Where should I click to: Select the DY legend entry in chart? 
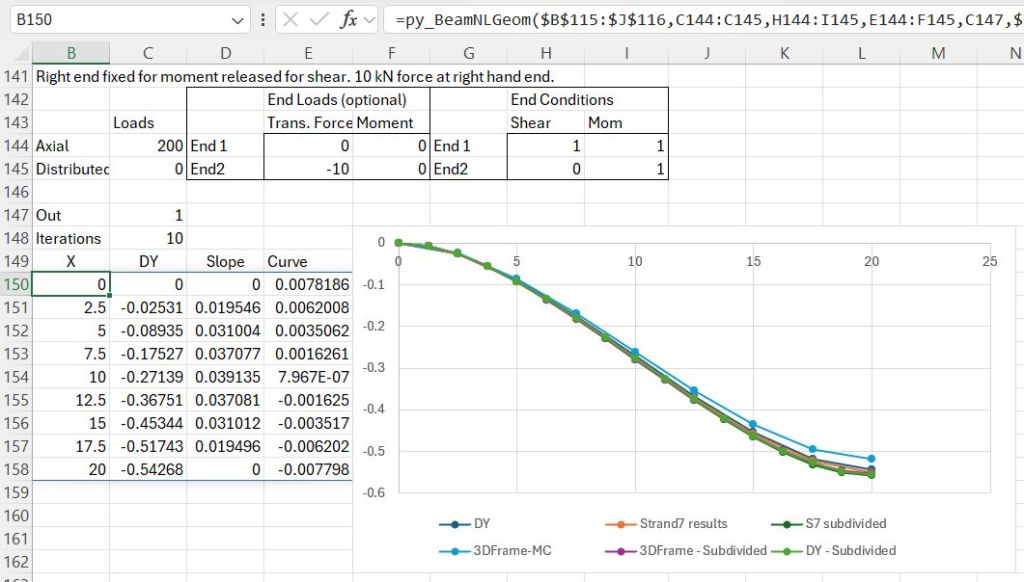click(x=468, y=523)
